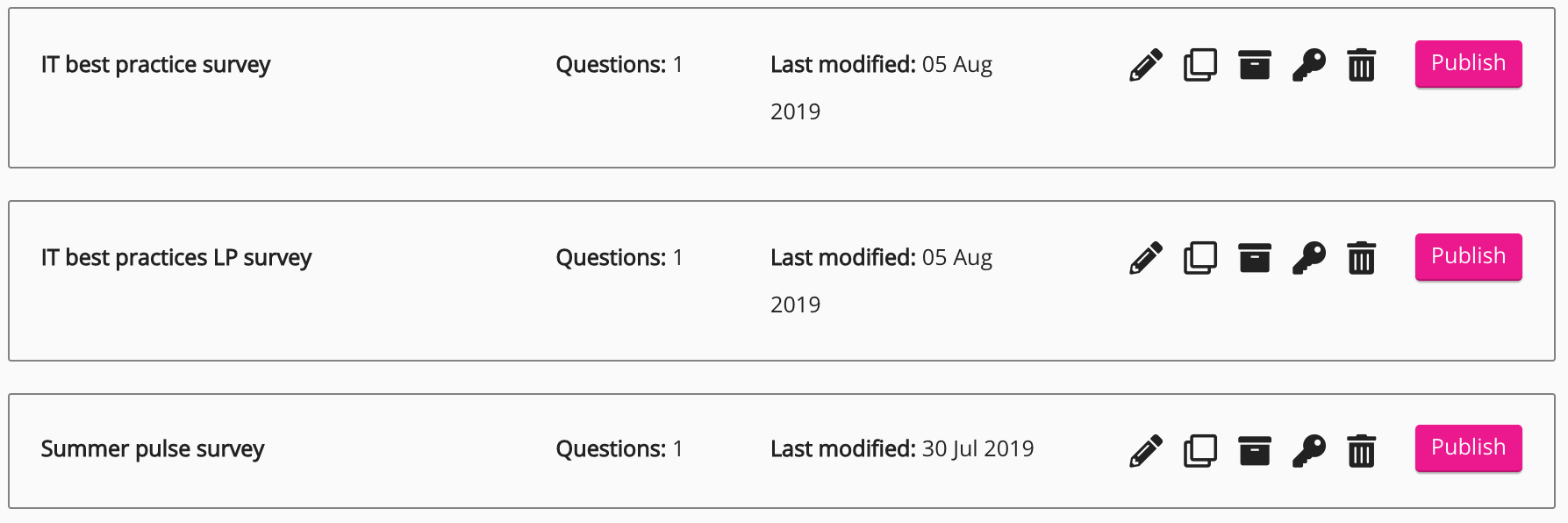The height and width of the screenshot is (523, 1568).
Task: Copy the IT best practices LP survey
Action: tap(1200, 258)
